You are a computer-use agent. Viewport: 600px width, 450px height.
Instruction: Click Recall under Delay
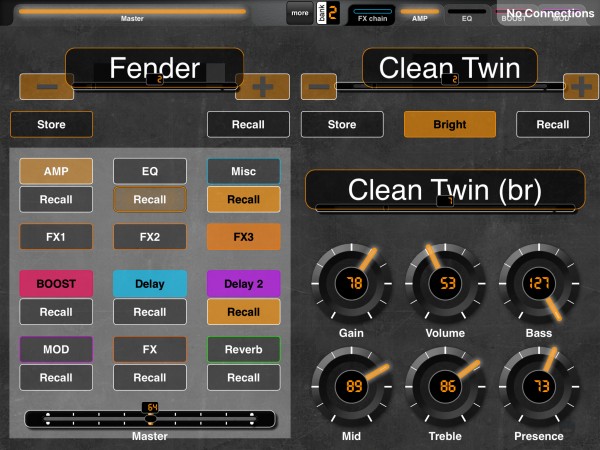pos(150,312)
